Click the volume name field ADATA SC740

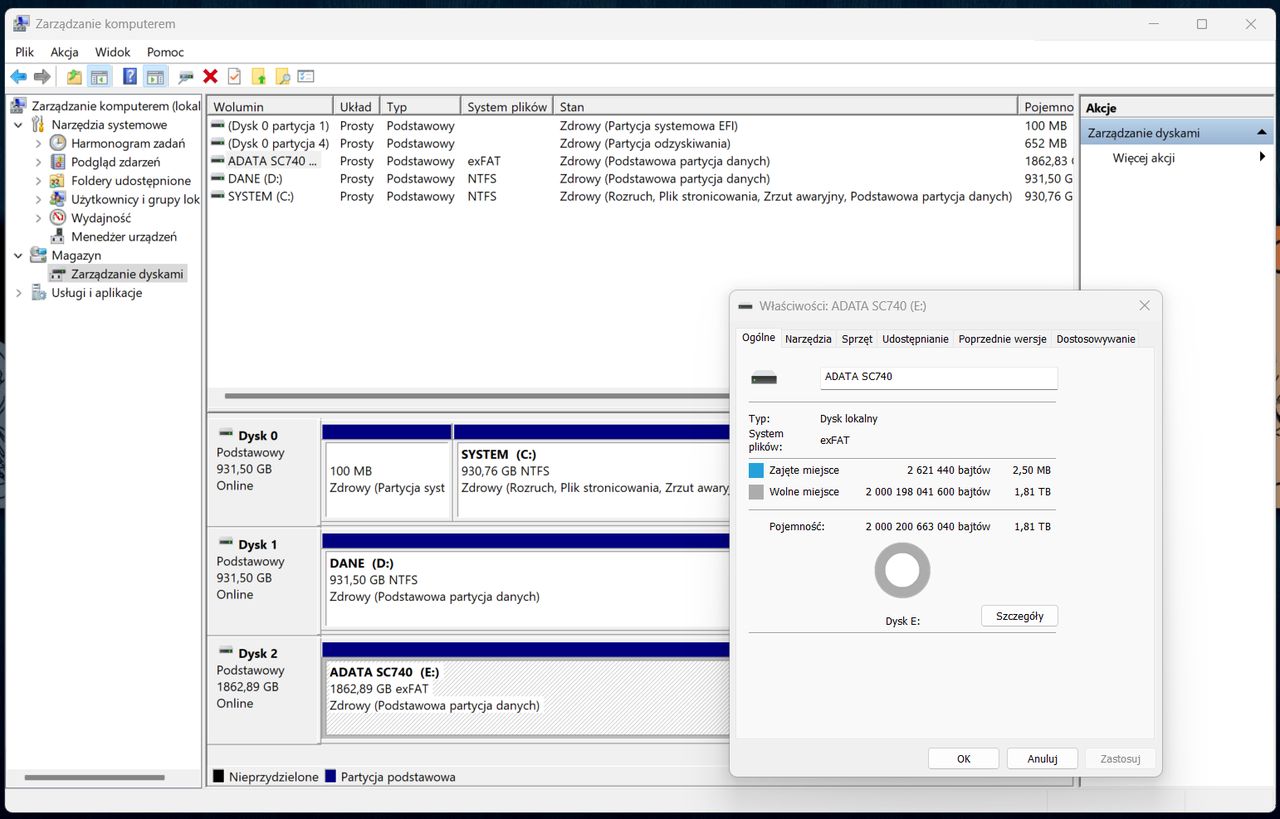pos(939,377)
